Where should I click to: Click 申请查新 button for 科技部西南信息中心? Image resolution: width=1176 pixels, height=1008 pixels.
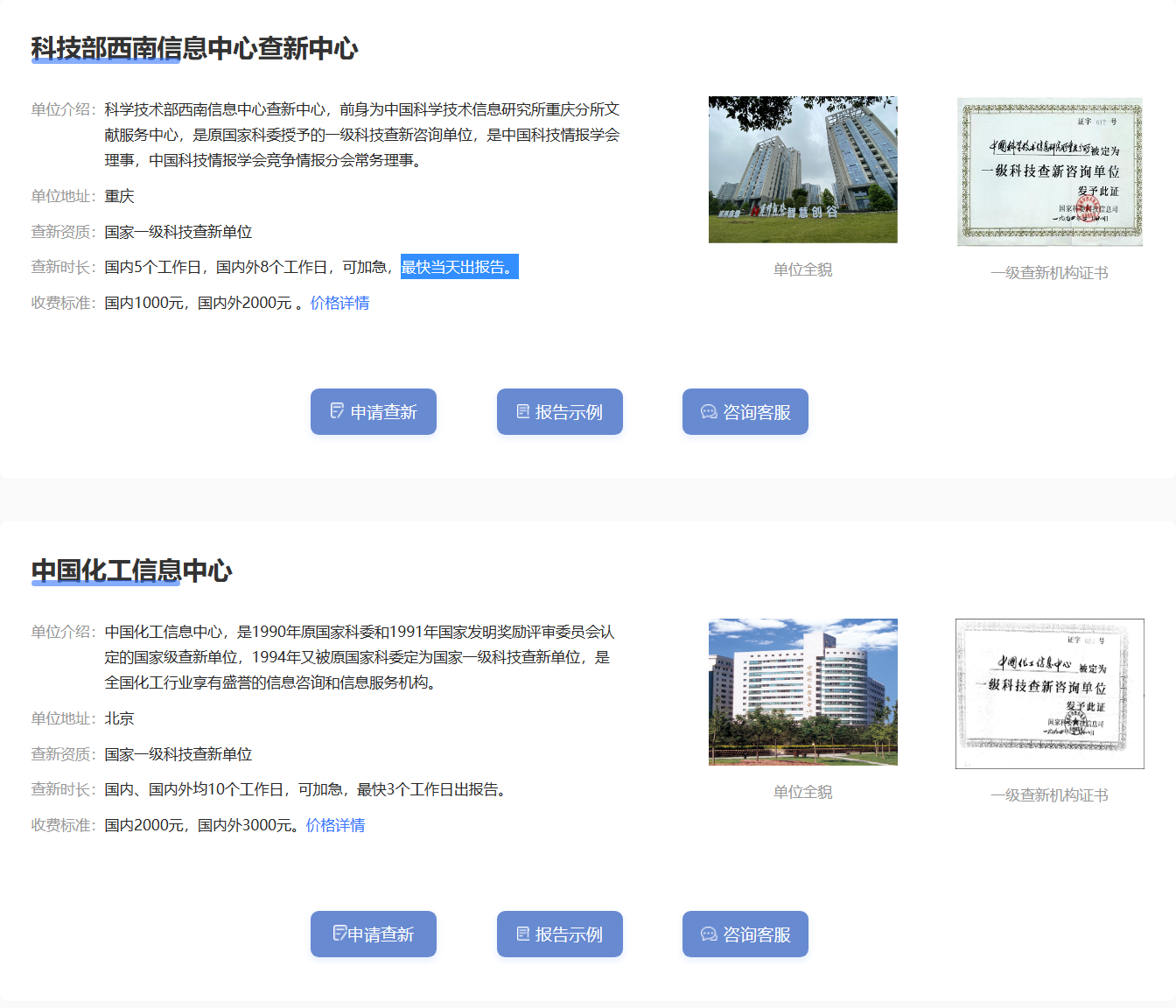(374, 411)
